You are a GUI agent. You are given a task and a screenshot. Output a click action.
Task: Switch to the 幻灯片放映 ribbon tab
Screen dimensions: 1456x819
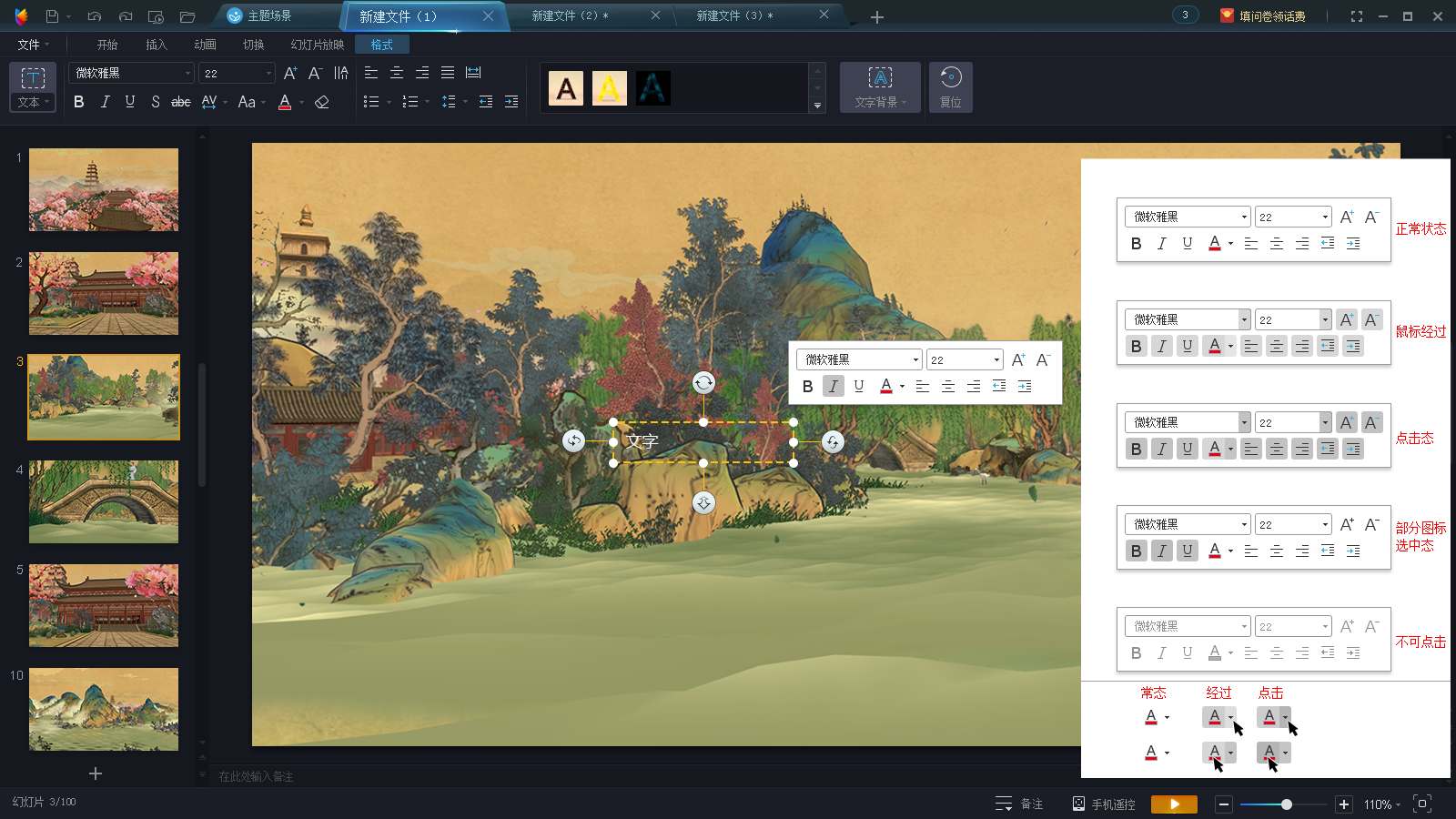click(318, 45)
